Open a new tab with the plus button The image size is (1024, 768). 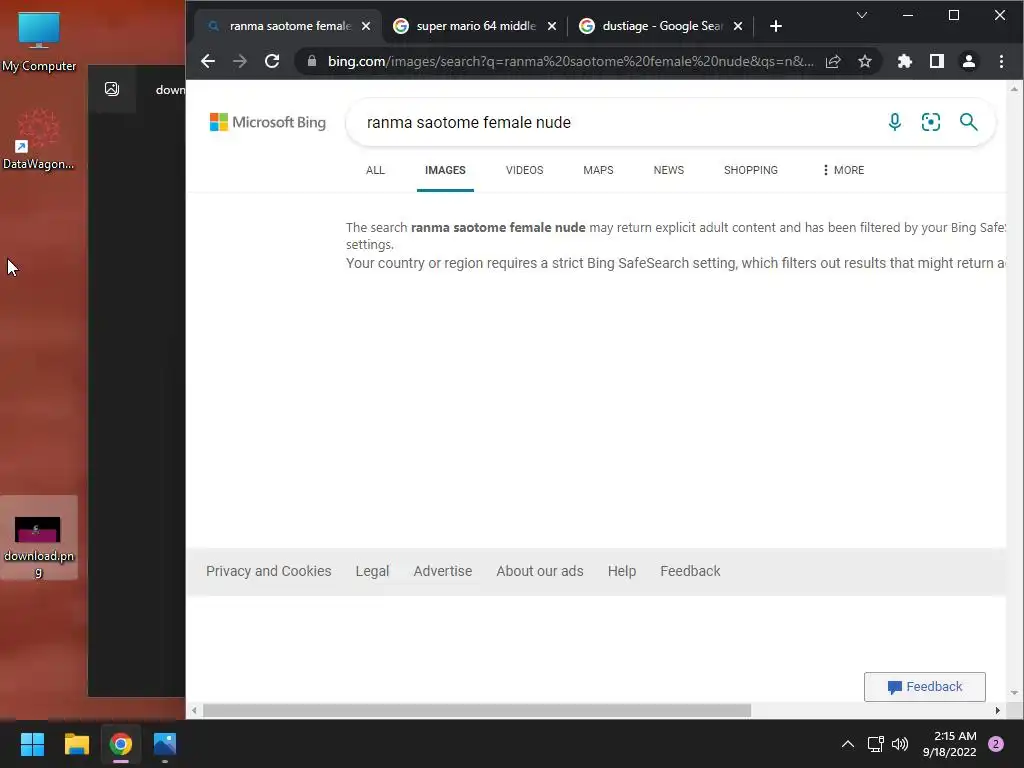click(x=776, y=26)
